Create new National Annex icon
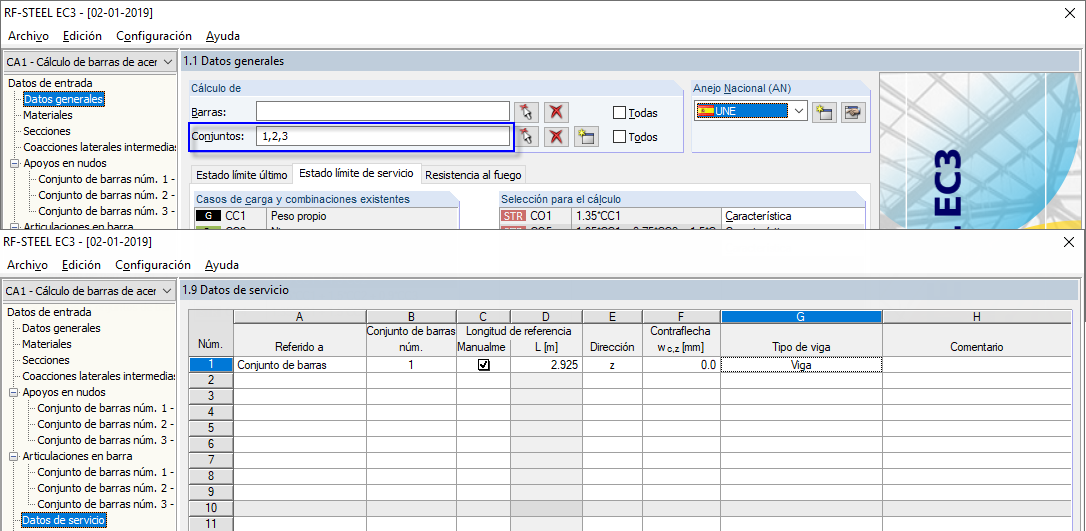Screen dimensions: 1086x531 coord(824,112)
